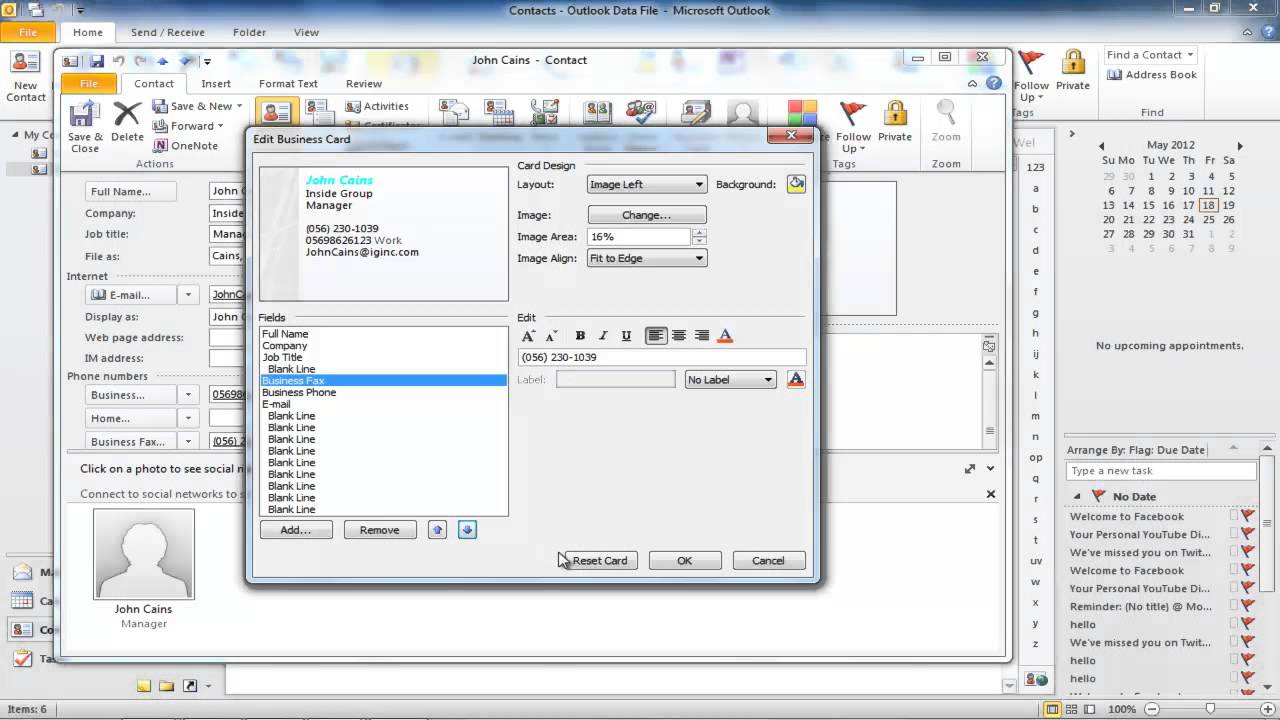
Task: Open label color picker beside No Label
Action: click(796, 379)
